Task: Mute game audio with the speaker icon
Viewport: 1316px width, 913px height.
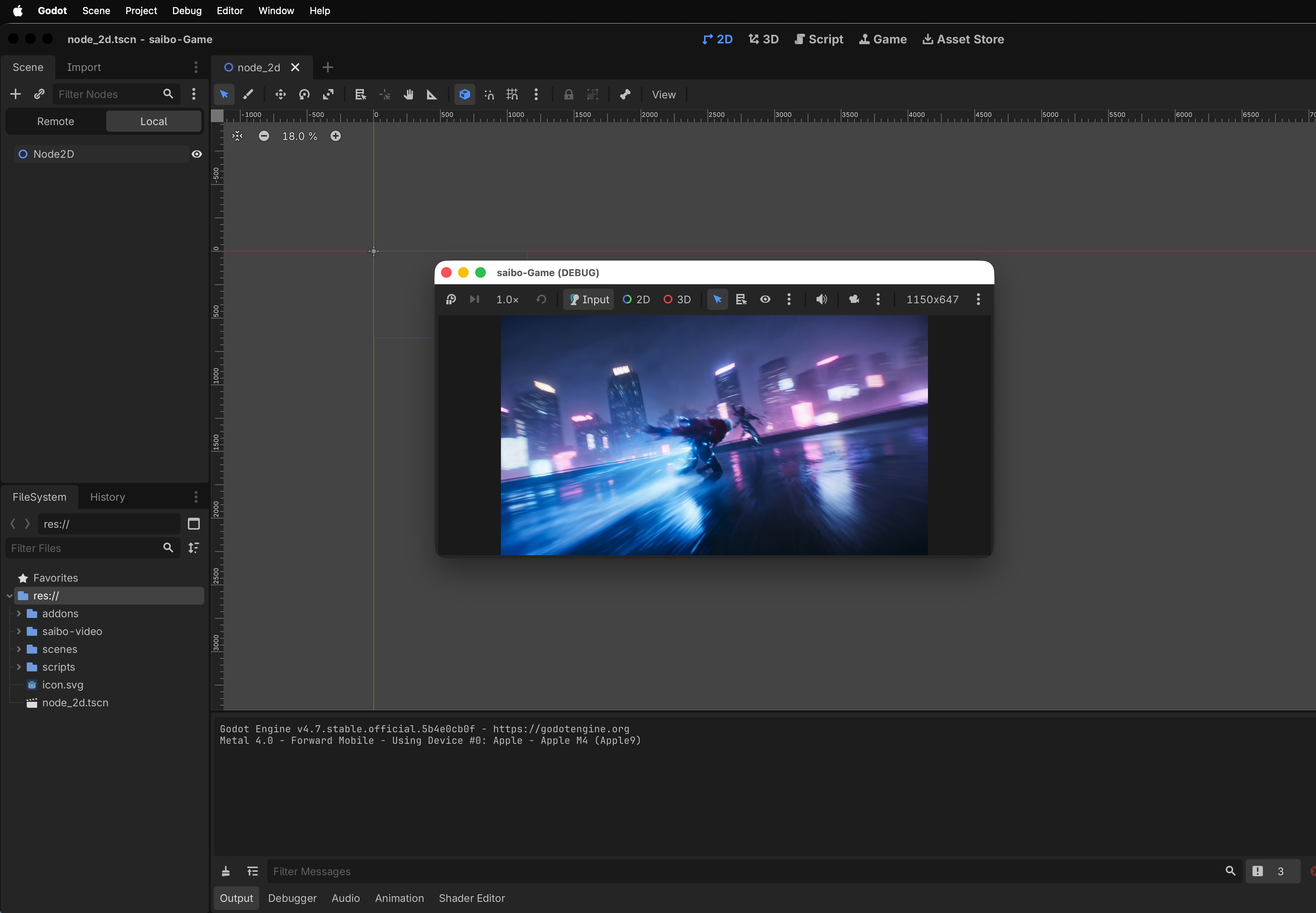Action: 821,299
